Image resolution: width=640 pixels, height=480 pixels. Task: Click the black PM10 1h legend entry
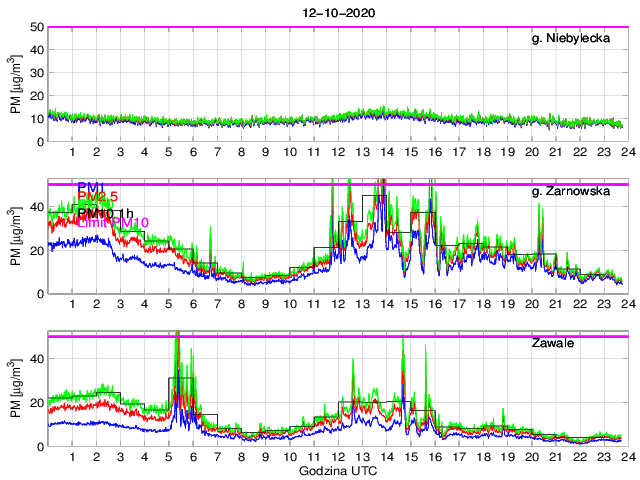point(104,212)
